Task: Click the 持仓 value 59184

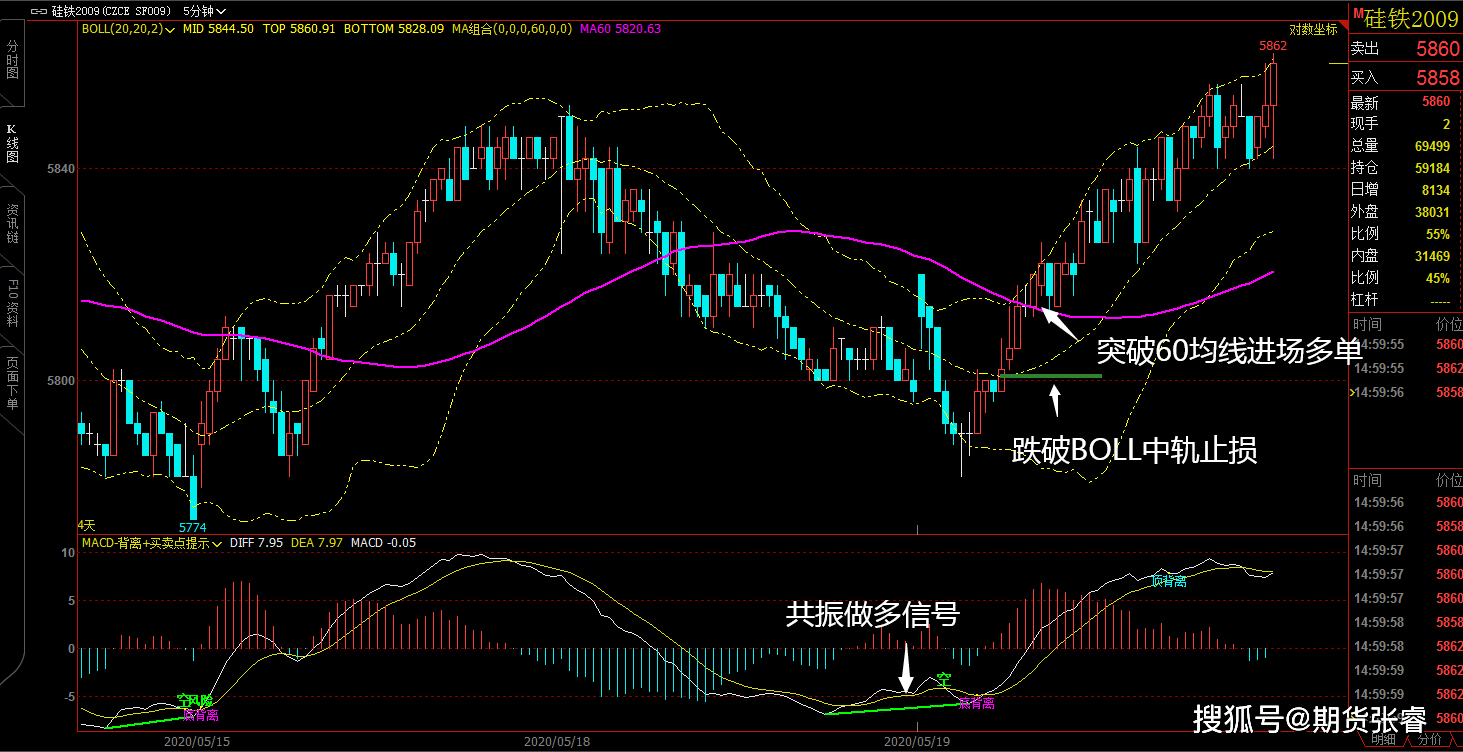Action: tap(1433, 168)
